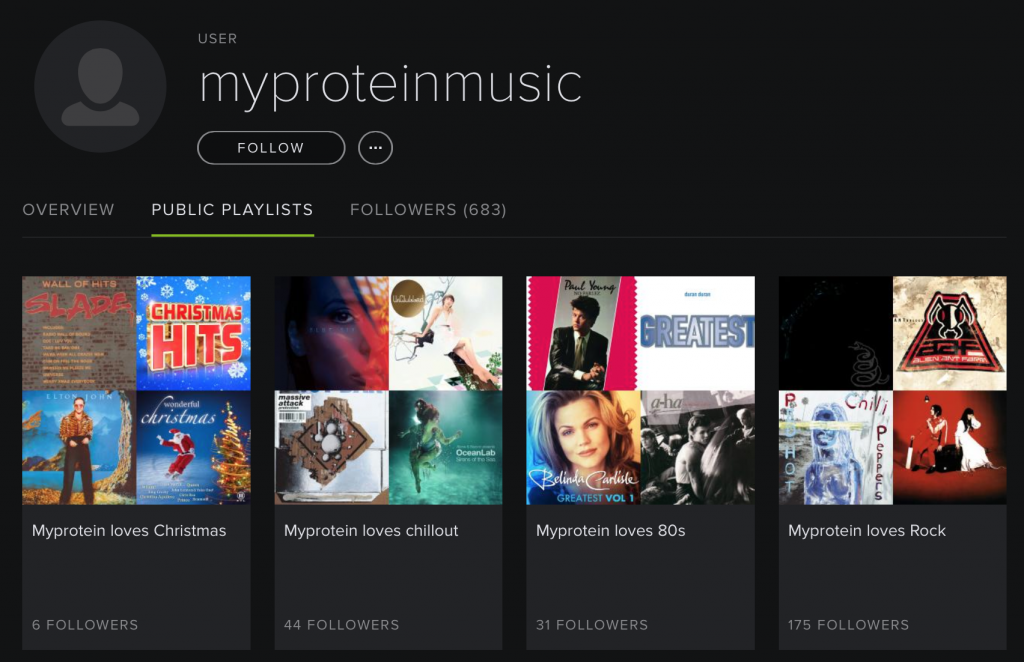Click the Paul Young album cover art
The width and height of the screenshot is (1024, 662).
pos(583,333)
